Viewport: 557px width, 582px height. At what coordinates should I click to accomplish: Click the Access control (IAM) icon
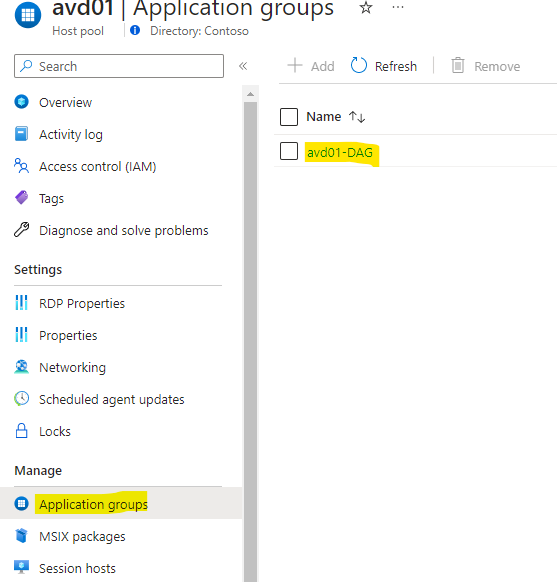[x=22, y=166]
